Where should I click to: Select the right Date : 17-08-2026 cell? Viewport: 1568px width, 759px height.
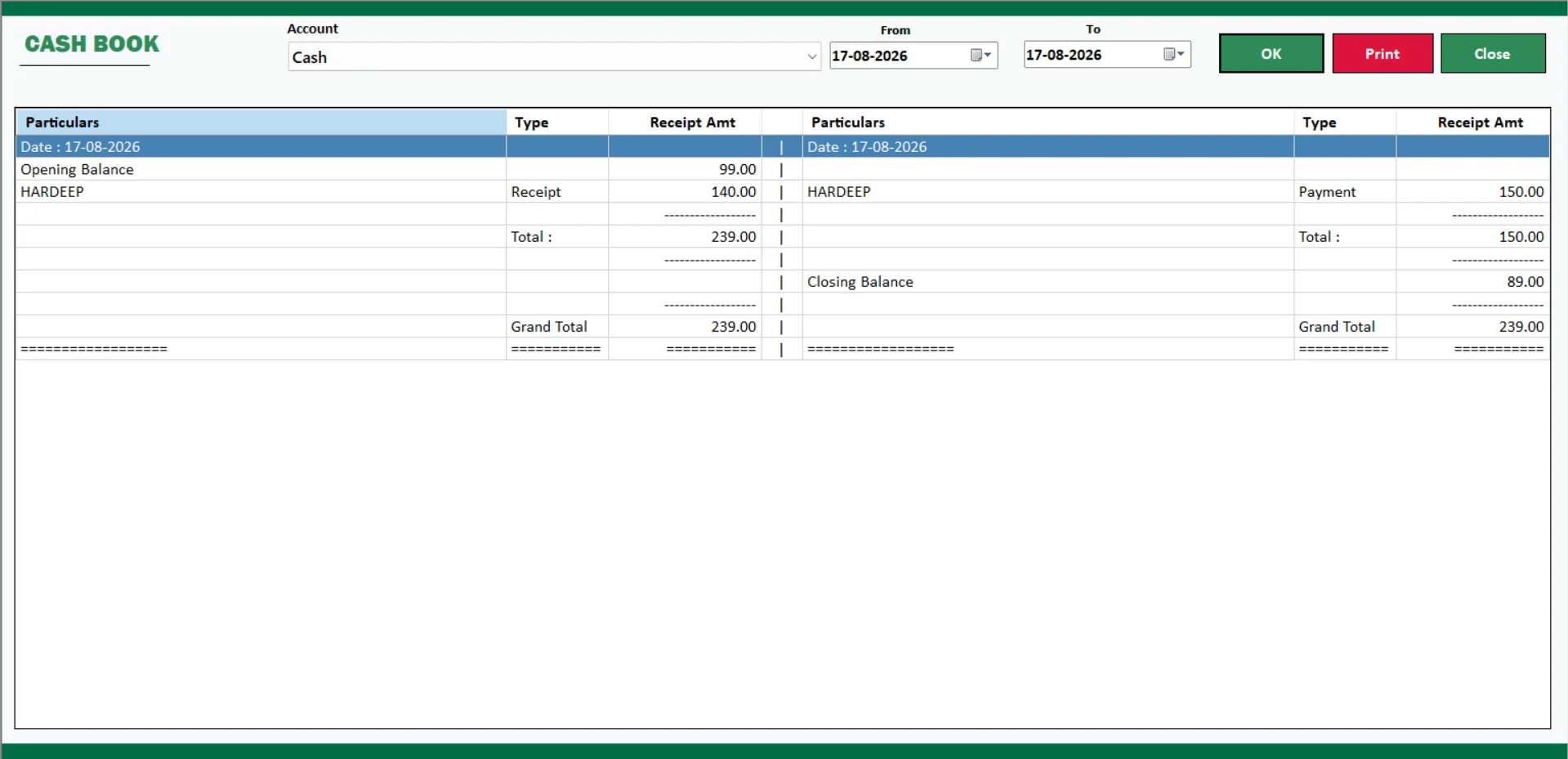[x=1048, y=147]
